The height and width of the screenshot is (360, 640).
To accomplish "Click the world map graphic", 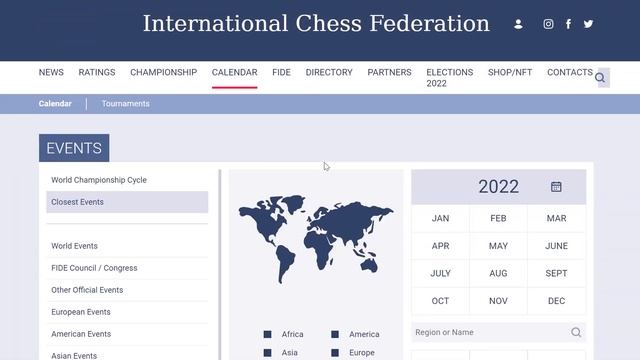I will pos(316,239).
